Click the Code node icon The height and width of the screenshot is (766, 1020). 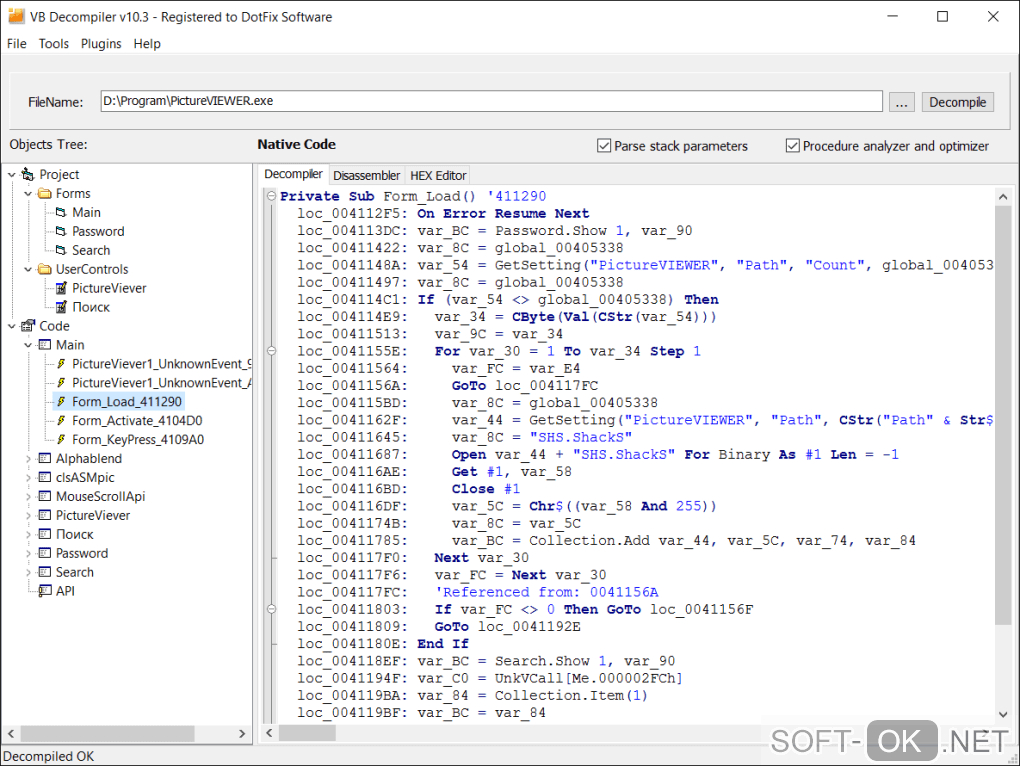tap(28, 327)
